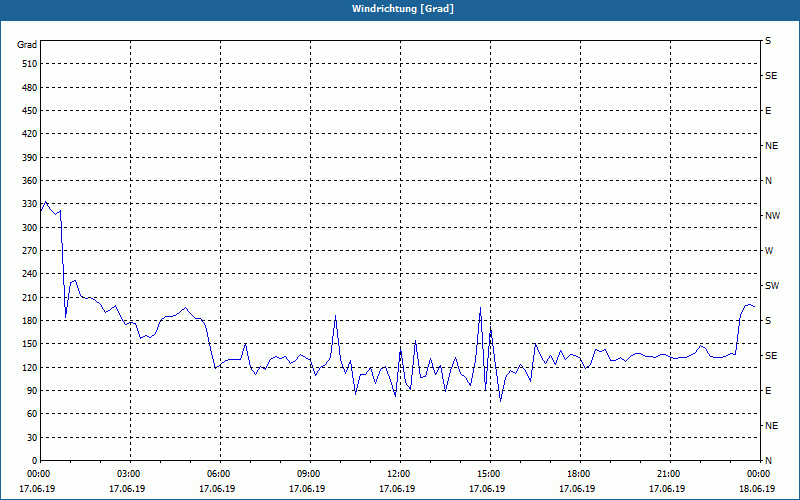Click the 18:00 time label
This screenshot has width=800, height=500.
point(580,473)
